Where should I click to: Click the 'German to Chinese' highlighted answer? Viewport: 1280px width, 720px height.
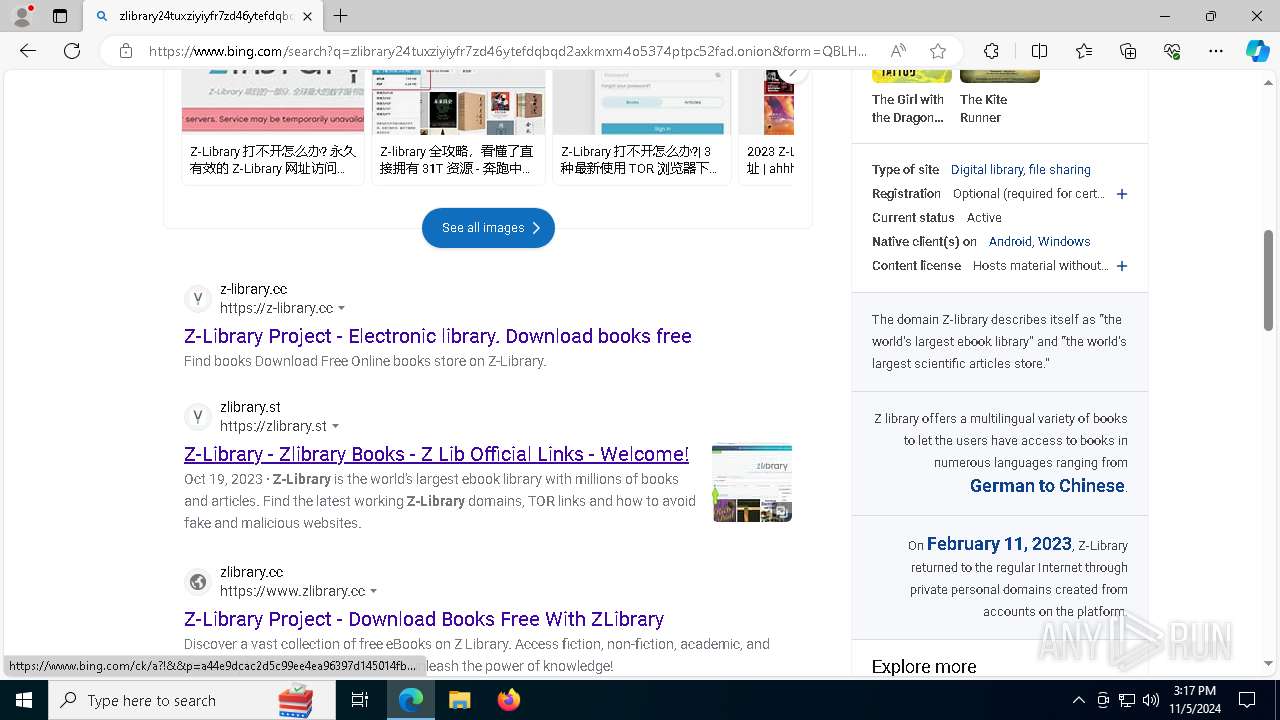pos(1047,486)
